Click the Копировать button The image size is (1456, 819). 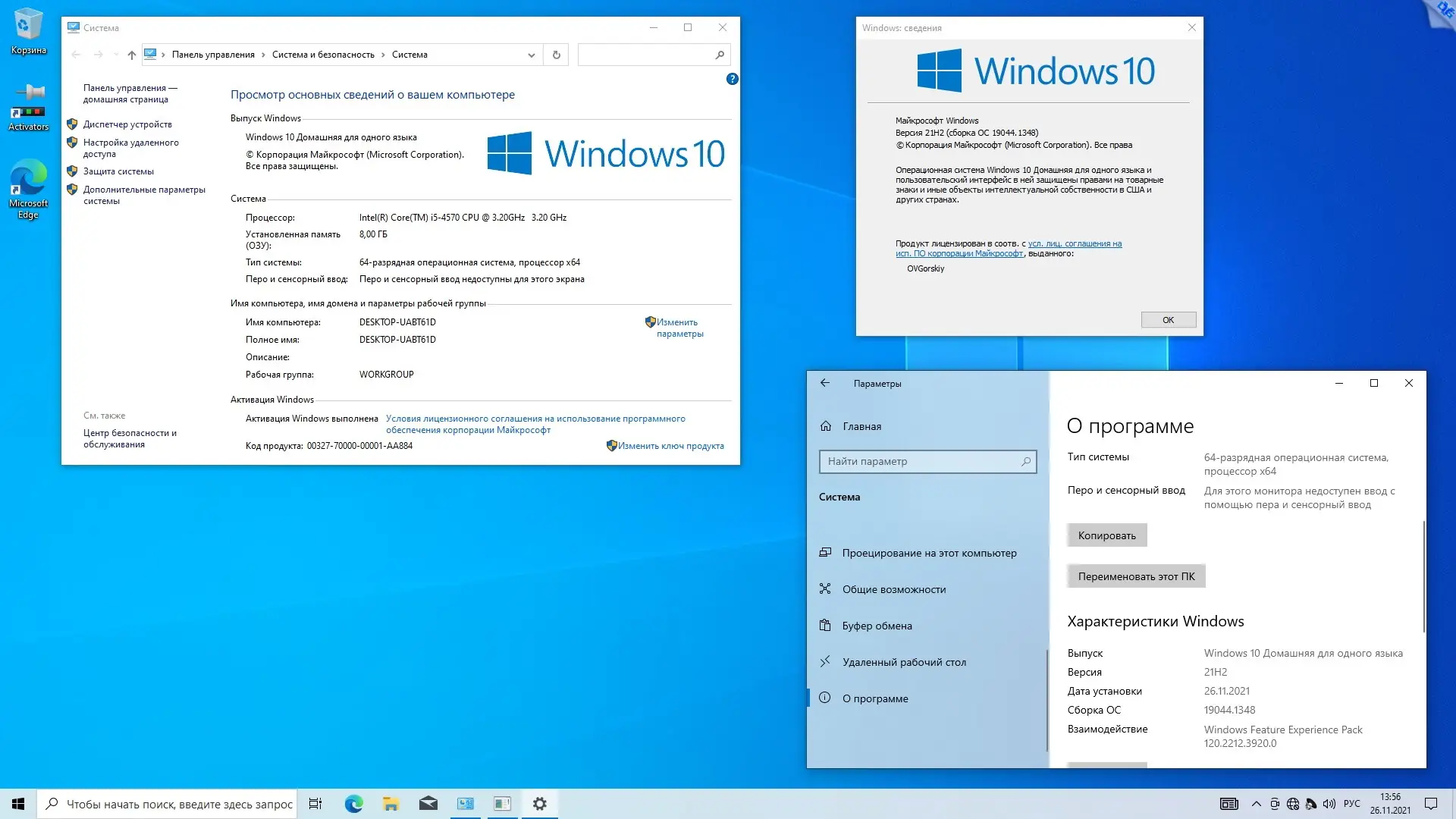(1106, 535)
